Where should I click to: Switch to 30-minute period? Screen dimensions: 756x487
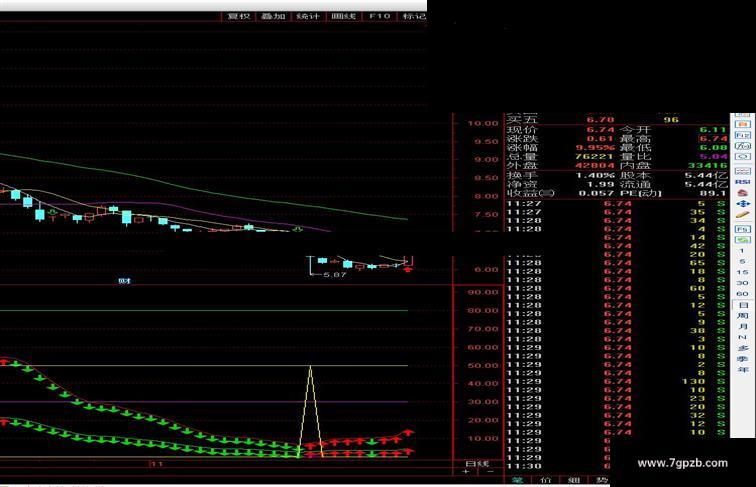click(x=742, y=283)
